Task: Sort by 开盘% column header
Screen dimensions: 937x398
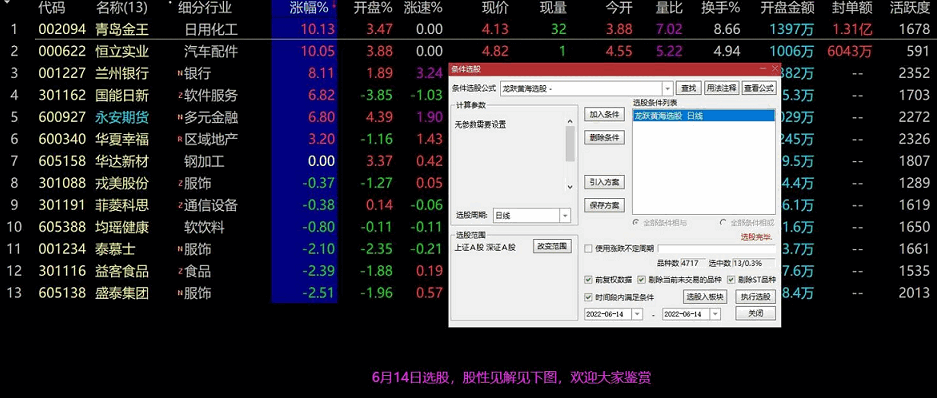Action: point(373,8)
